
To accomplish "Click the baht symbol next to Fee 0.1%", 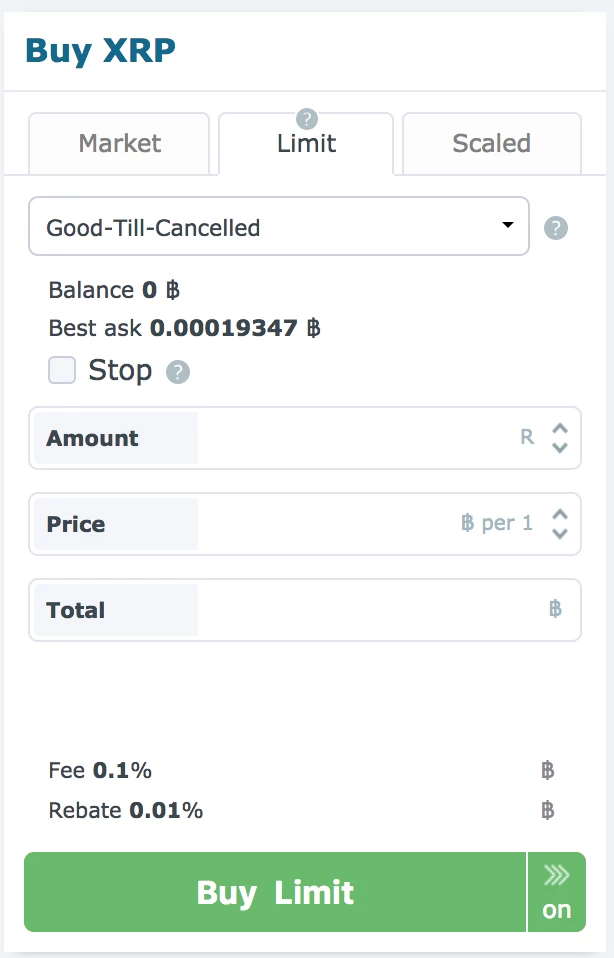I will click(x=549, y=771).
